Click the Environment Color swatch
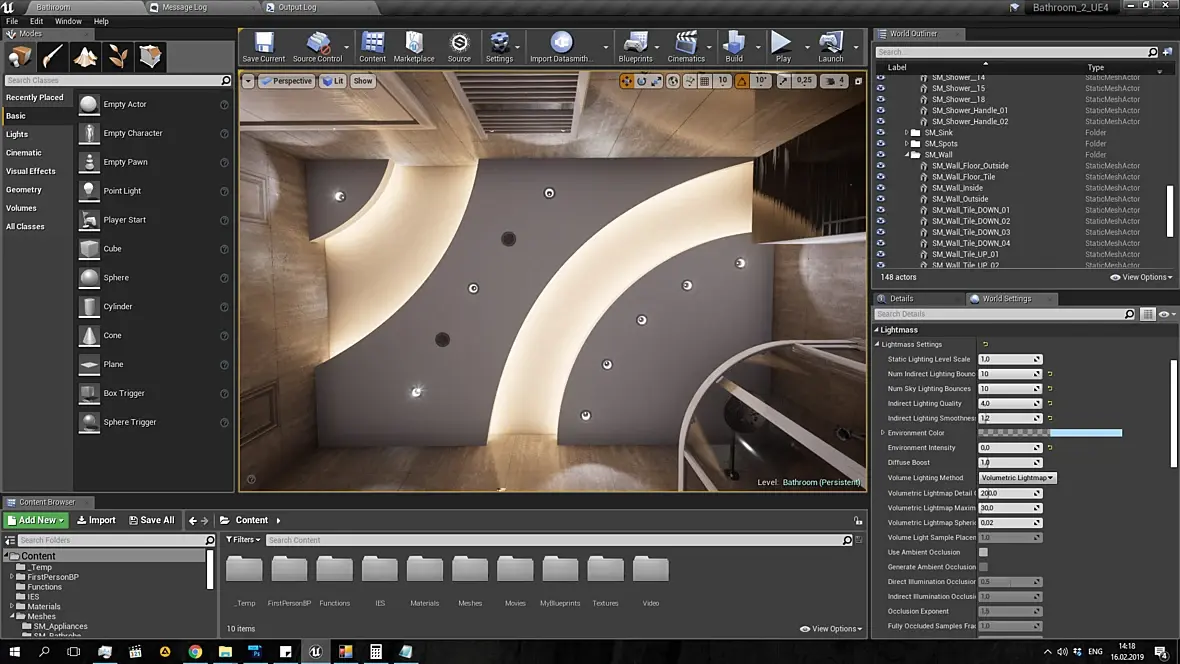 (x=1050, y=433)
